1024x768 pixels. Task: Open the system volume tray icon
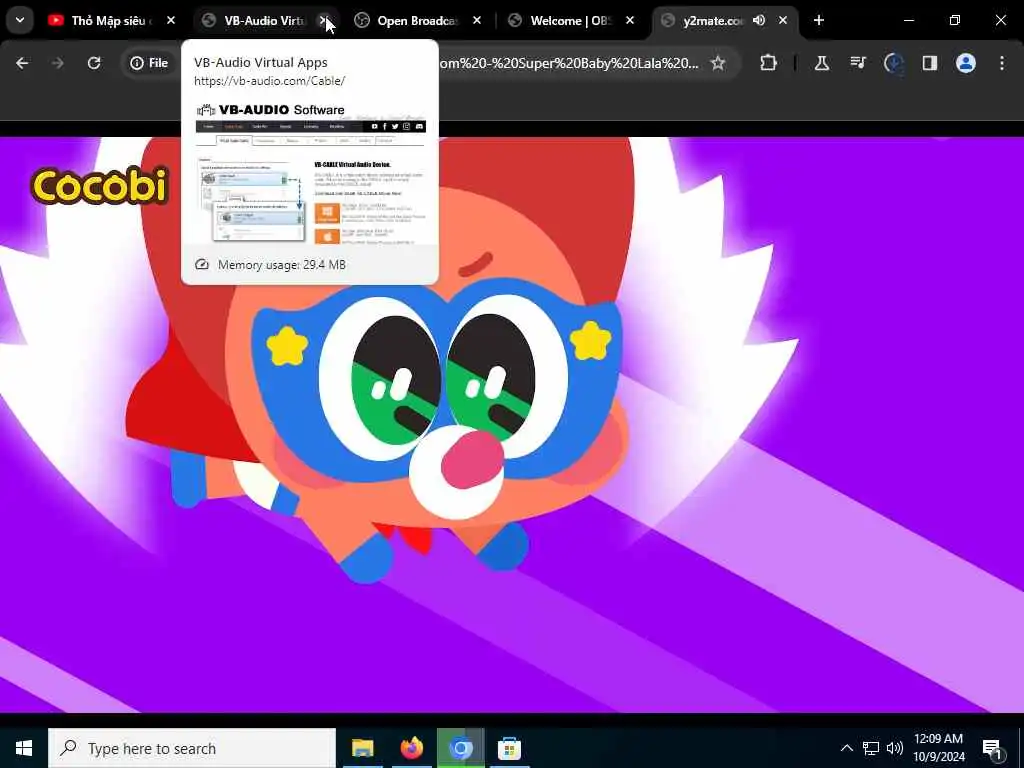coord(895,748)
